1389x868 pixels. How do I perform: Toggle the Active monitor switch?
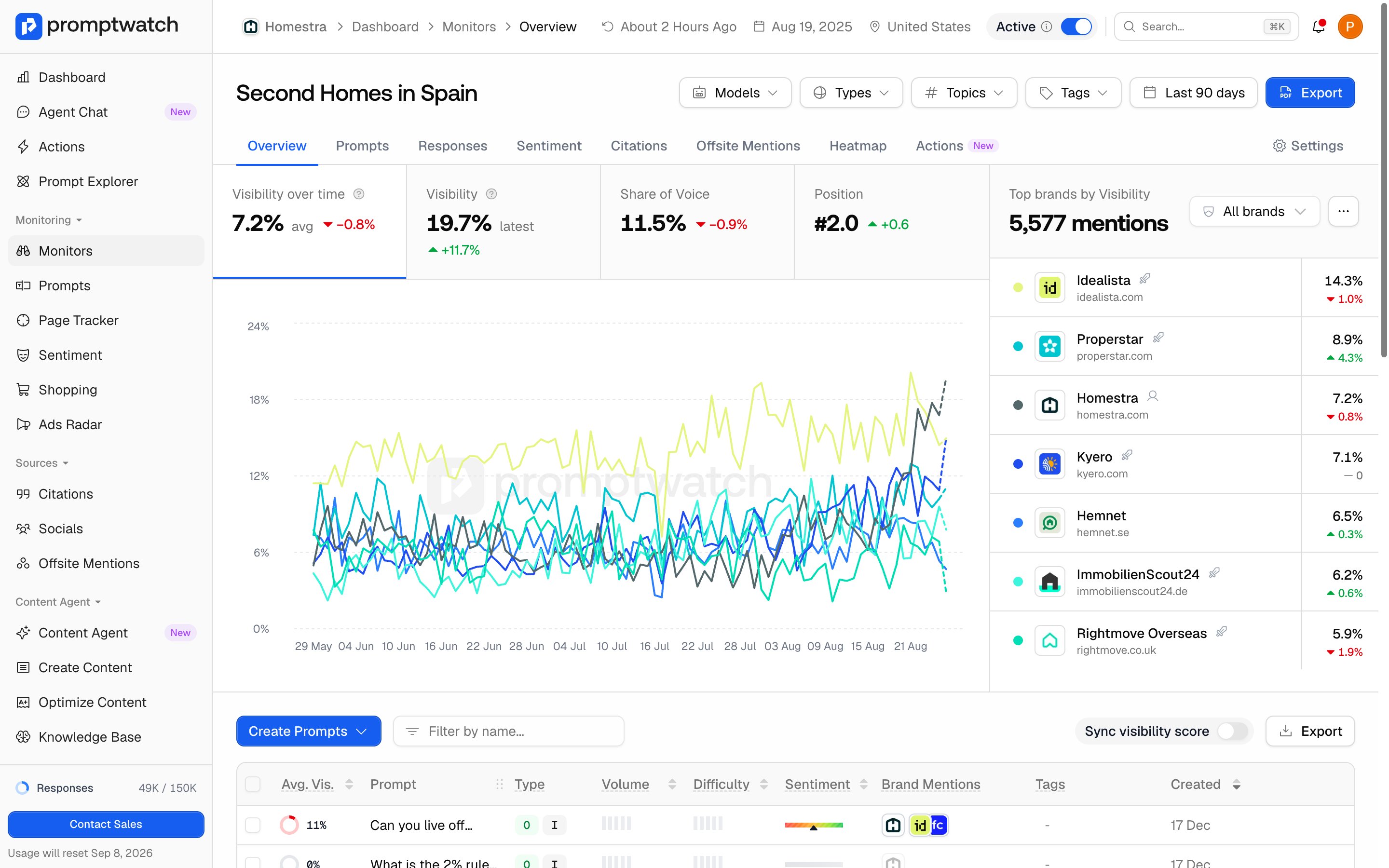click(x=1076, y=27)
